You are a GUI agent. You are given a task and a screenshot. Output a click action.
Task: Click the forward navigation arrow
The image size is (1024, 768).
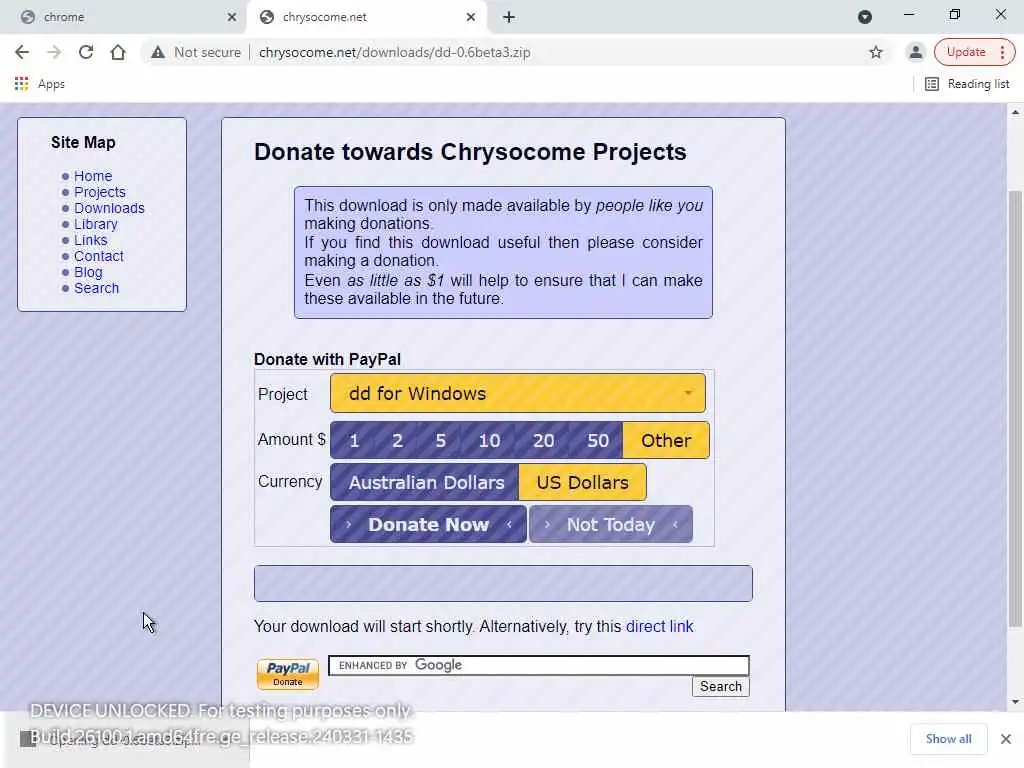tap(54, 52)
